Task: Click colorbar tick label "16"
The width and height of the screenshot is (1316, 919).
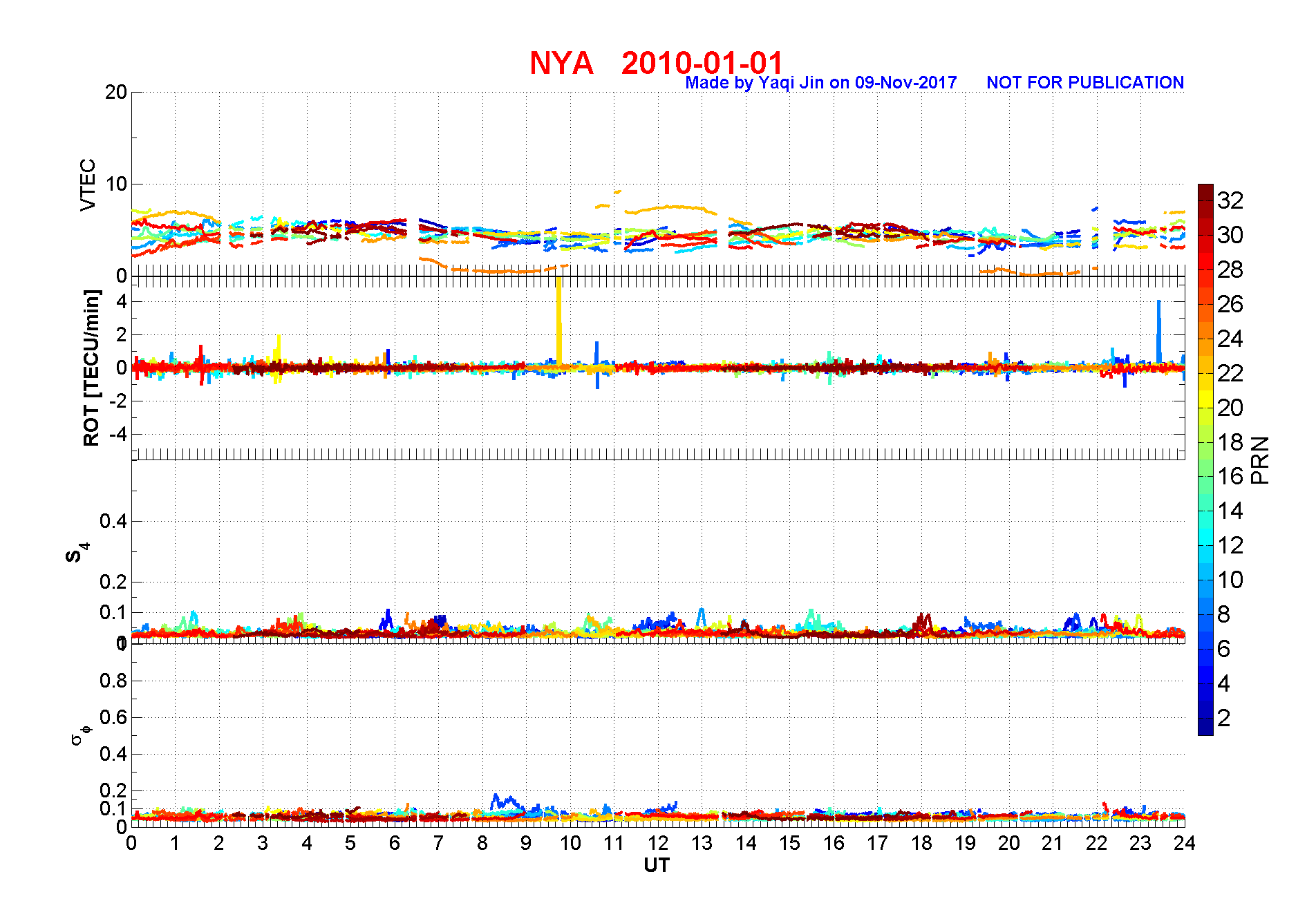Action: pyautogui.click(x=1230, y=476)
